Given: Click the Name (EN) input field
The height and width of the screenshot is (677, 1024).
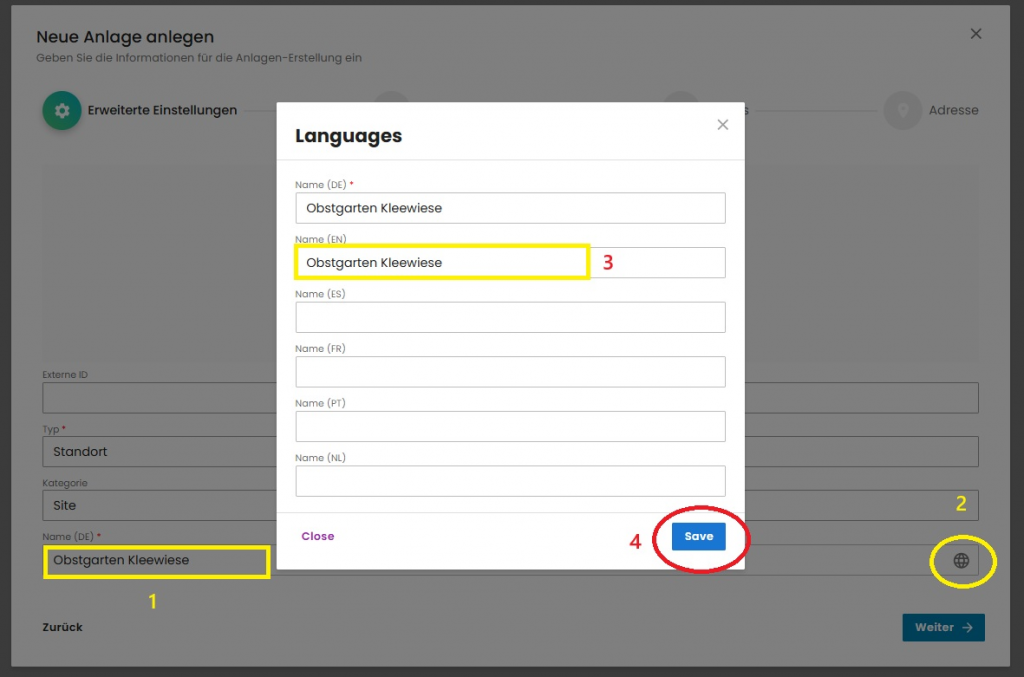Looking at the screenshot, I should click(x=510, y=262).
